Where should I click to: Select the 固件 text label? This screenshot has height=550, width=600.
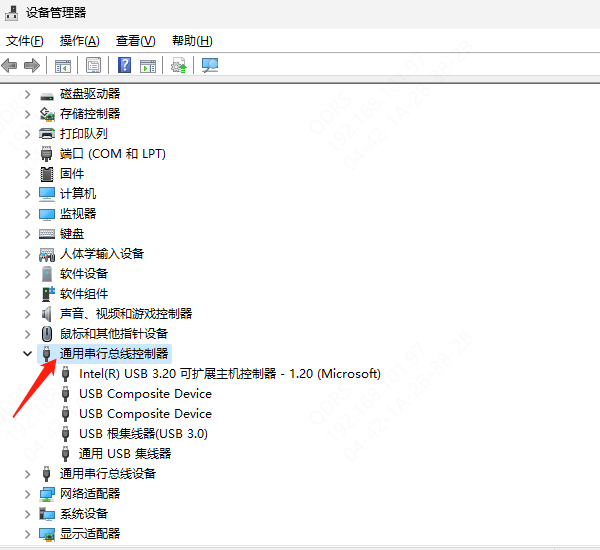[72, 174]
